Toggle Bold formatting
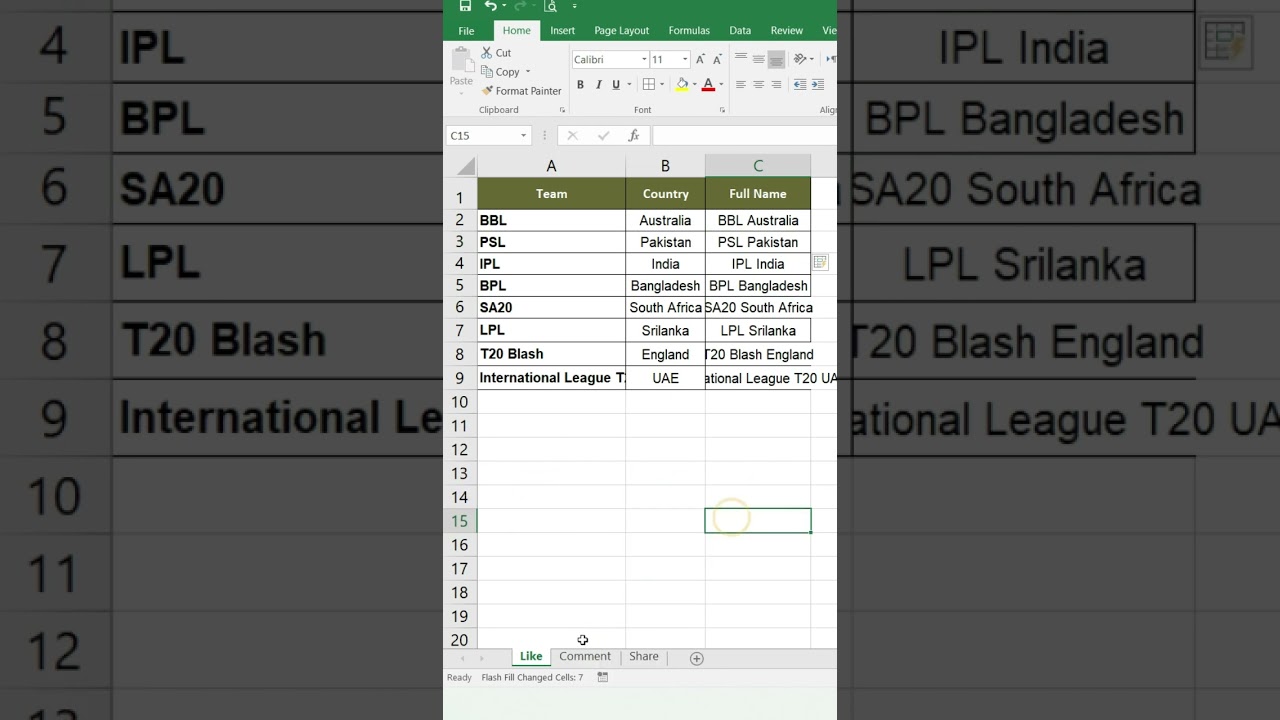The height and width of the screenshot is (720, 1280). tap(580, 85)
